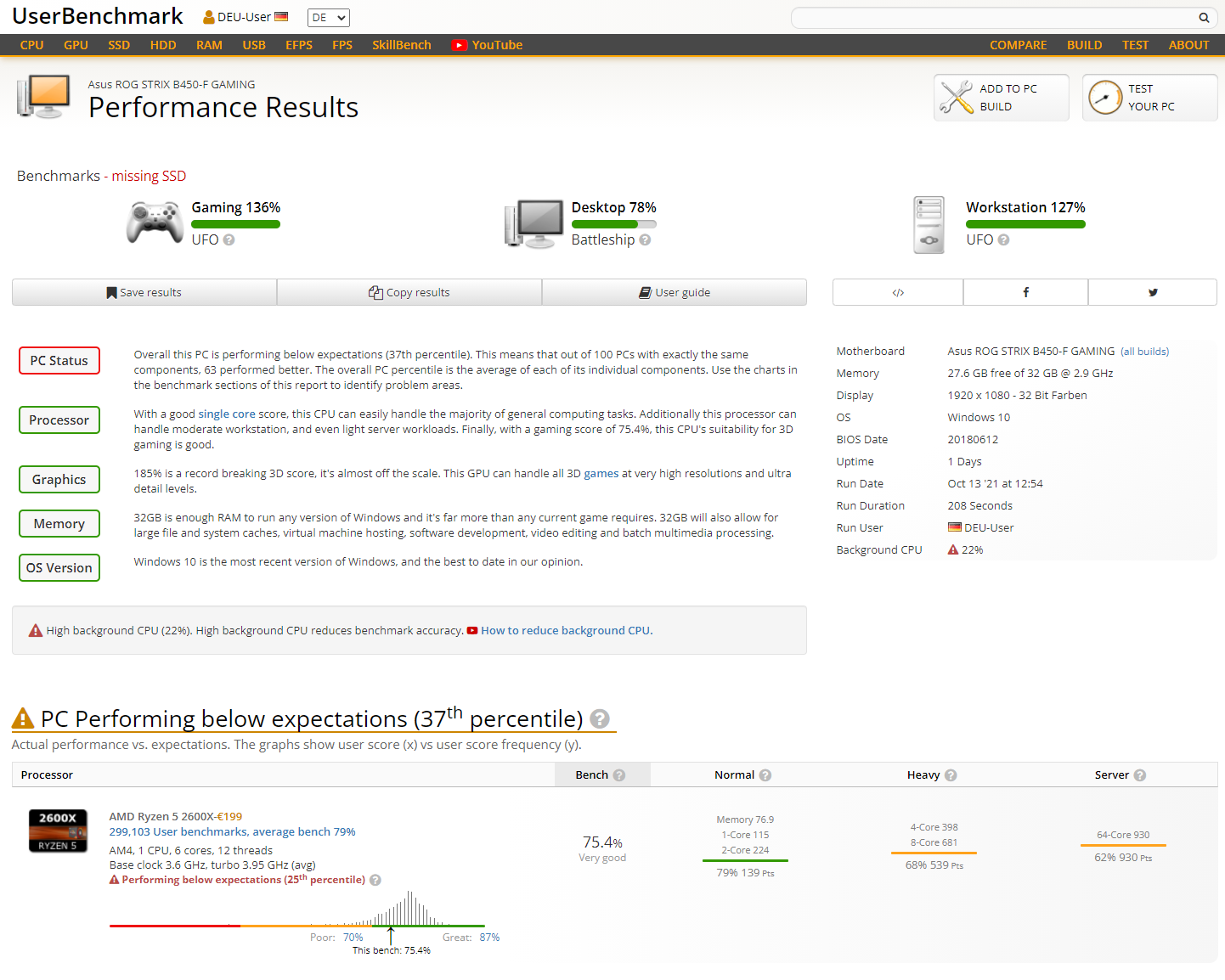Image resolution: width=1225 pixels, height=980 pixels.
Task: Open the HDD menu
Action: pos(163,45)
